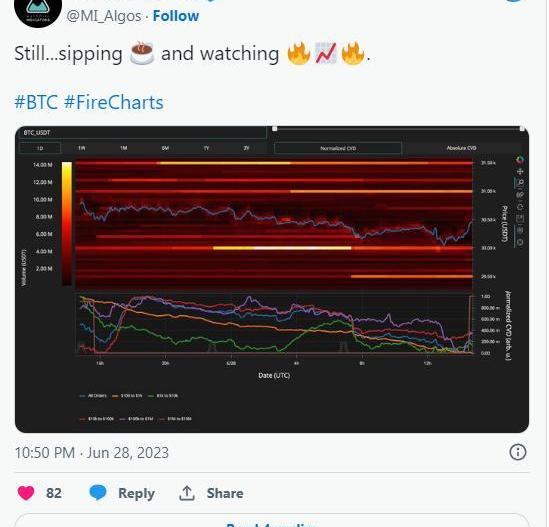Open the tweet info circle icon
The image size is (549, 527).
(x=517, y=452)
